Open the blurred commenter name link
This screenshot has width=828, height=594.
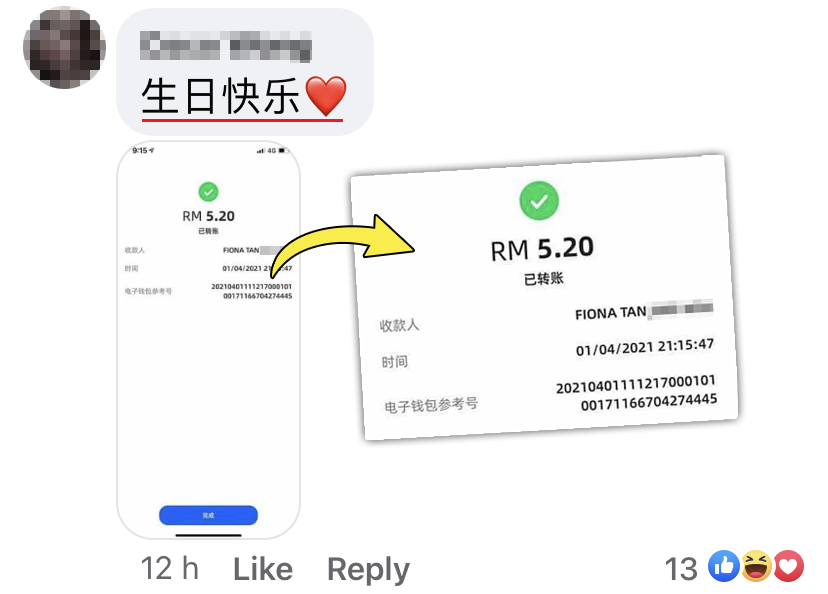225,46
